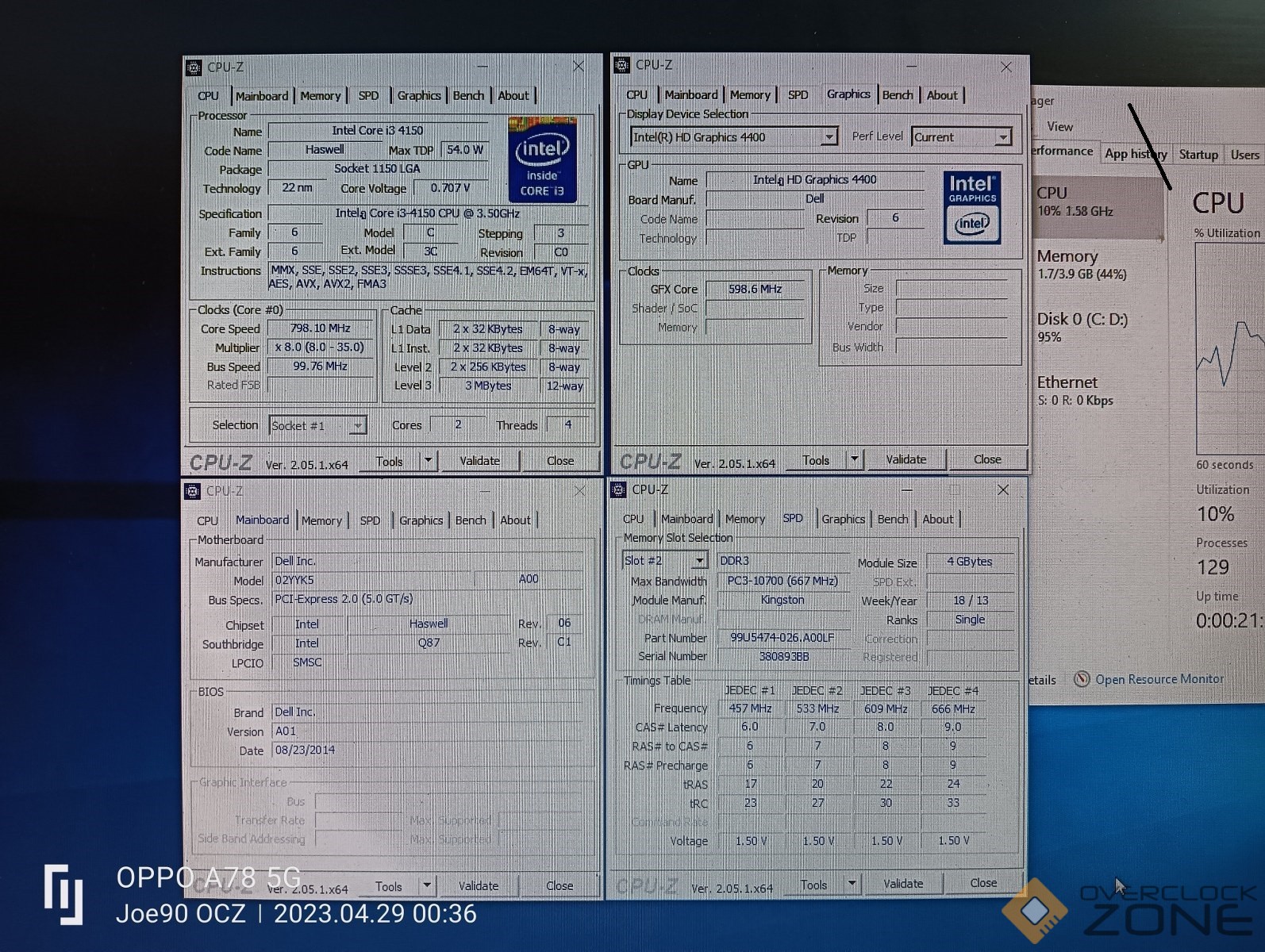Open Users tab in Task Manager

1244,155
